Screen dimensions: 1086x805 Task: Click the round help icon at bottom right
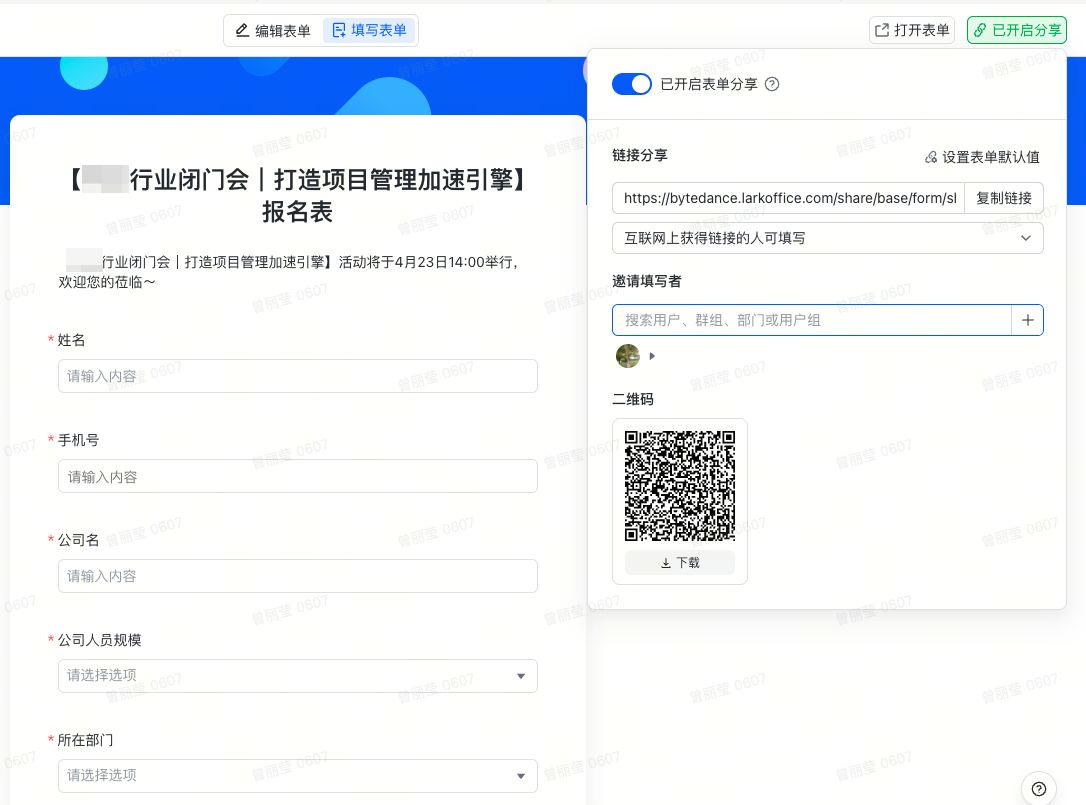[x=1039, y=788]
